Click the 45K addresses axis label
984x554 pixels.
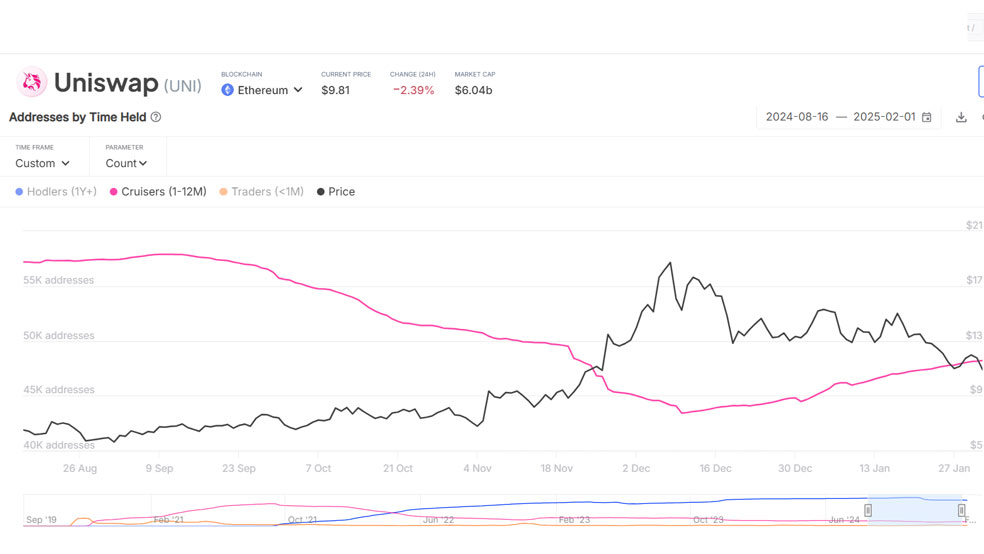click(59, 390)
